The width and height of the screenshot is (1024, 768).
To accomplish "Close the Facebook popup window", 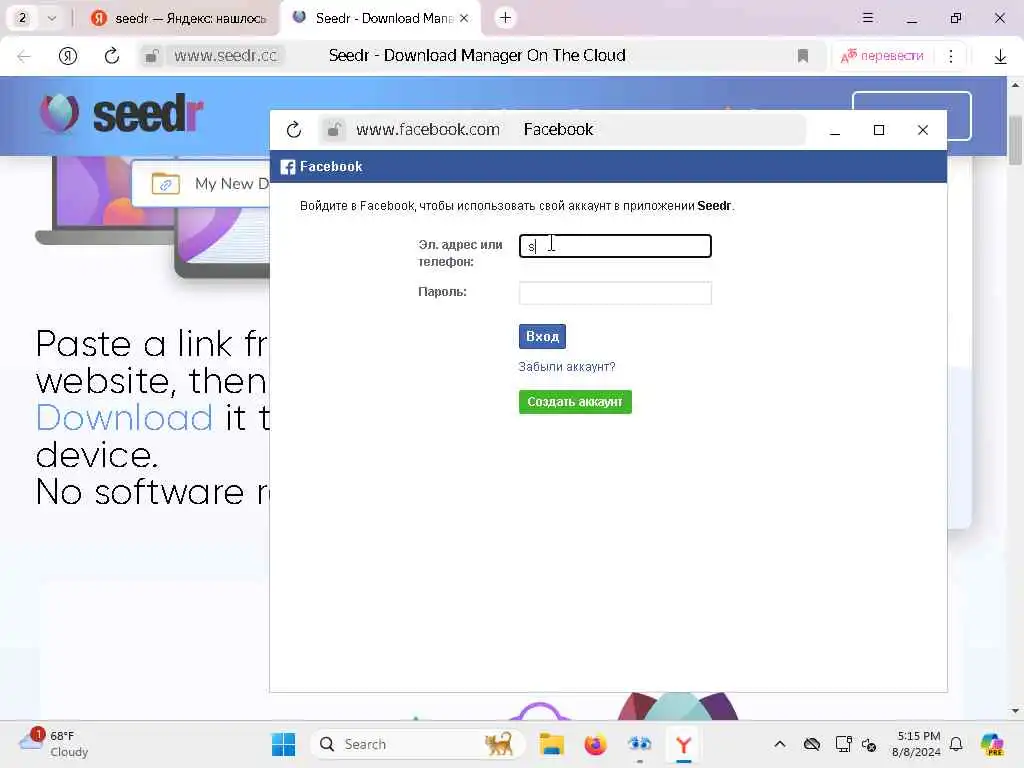I will (923, 130).
